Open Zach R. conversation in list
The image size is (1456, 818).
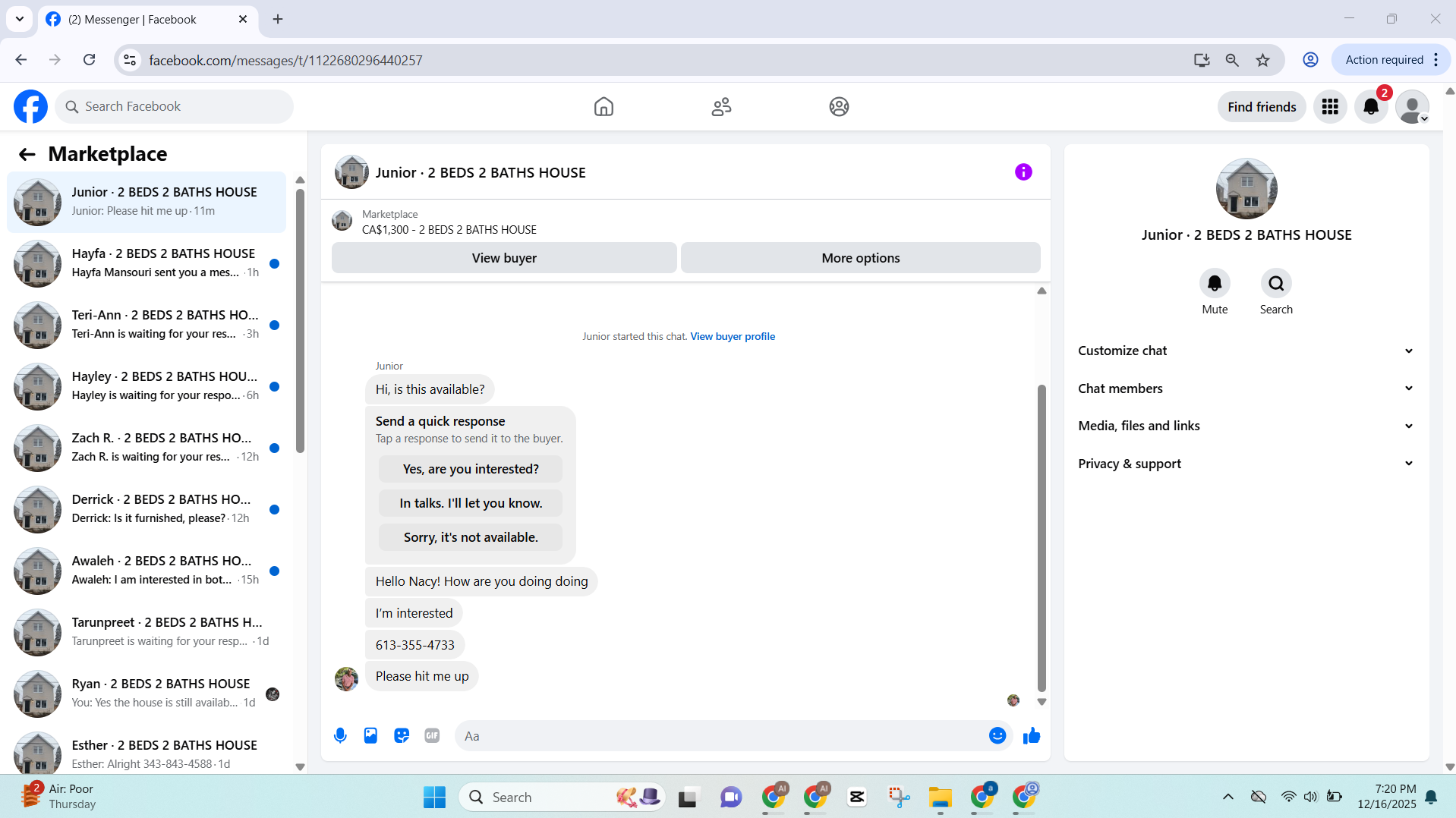coord(147,448)
